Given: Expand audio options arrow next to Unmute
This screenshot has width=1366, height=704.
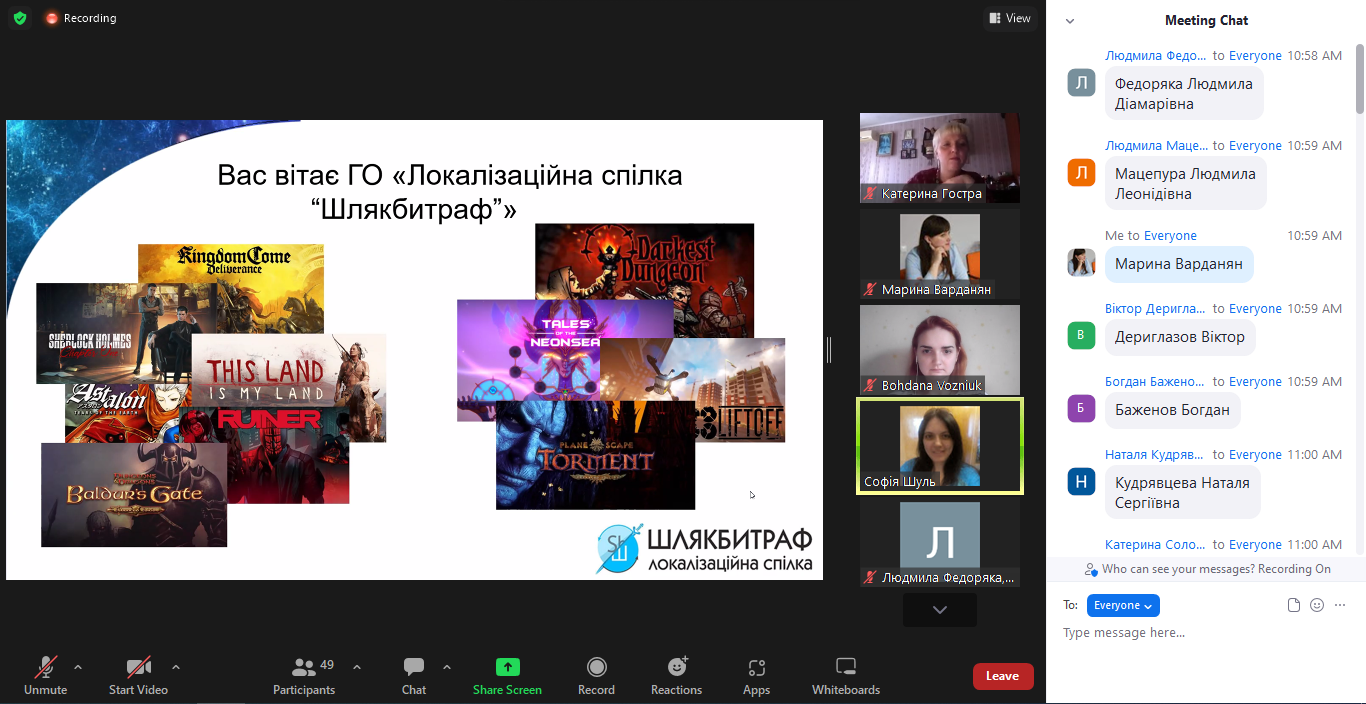Looking at the screenshot, I should coord(78,666).
